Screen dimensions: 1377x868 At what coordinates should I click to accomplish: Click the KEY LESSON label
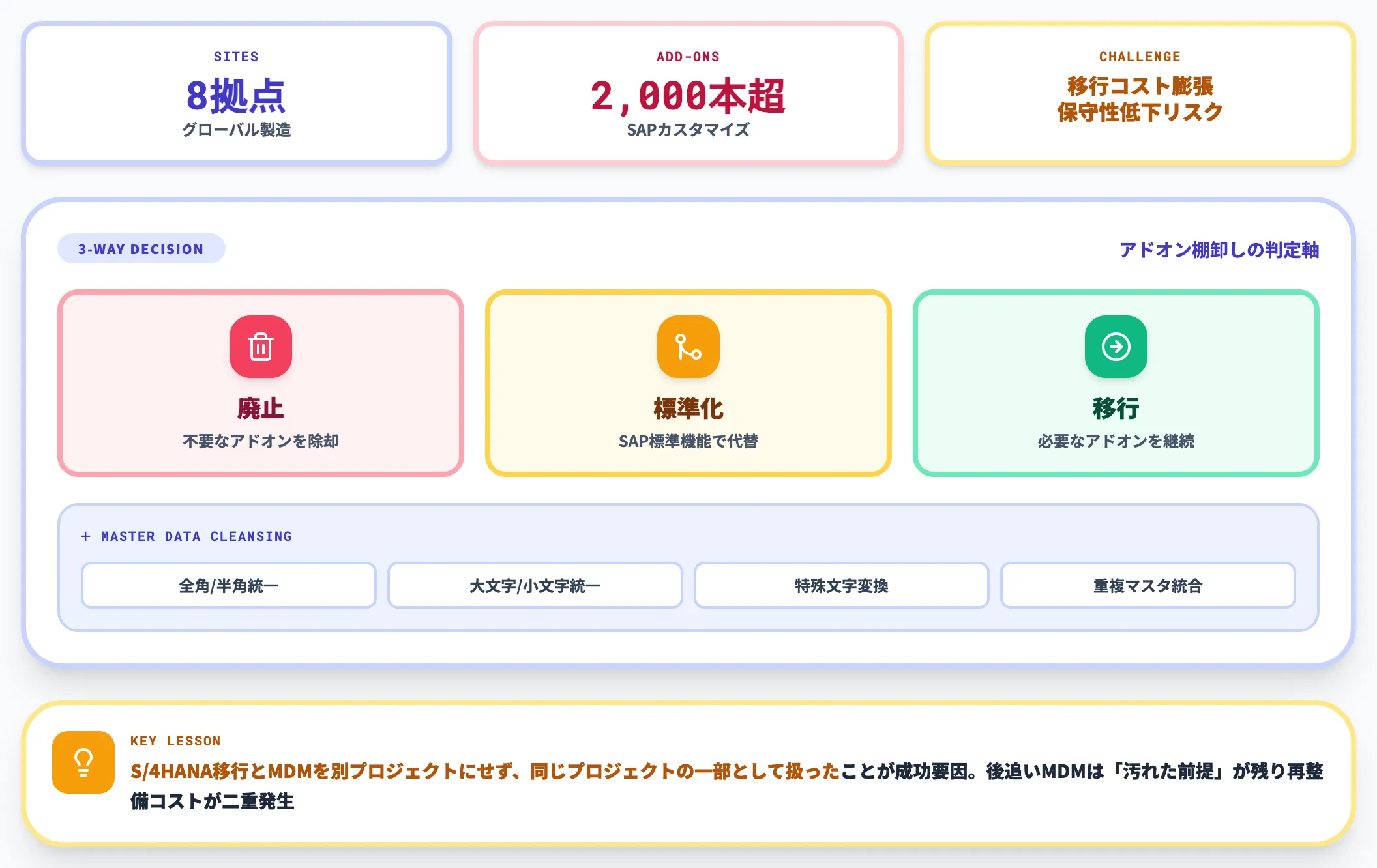(x=175, y=741)
